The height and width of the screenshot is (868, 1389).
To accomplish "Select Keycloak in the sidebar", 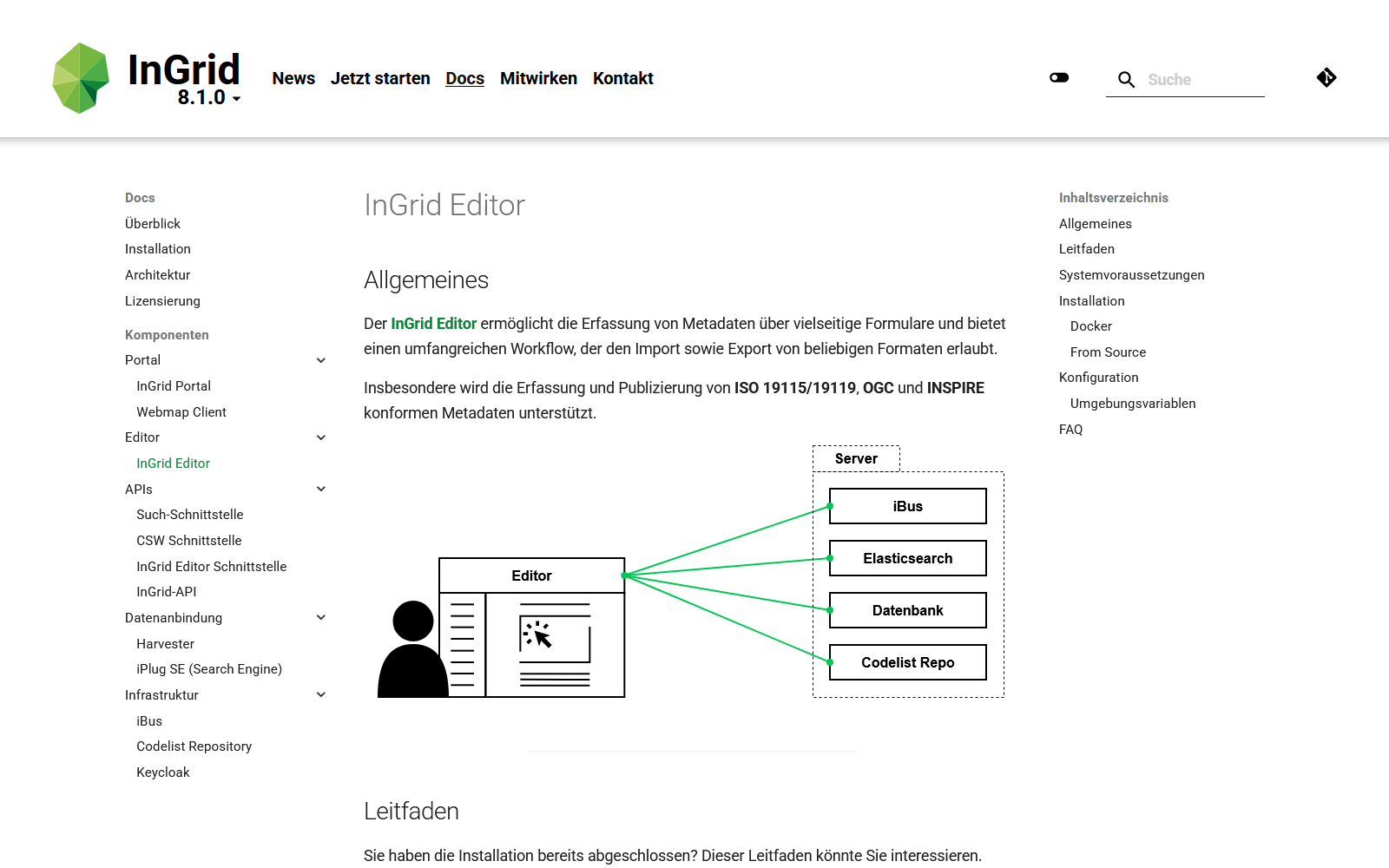I will point(163,773).
